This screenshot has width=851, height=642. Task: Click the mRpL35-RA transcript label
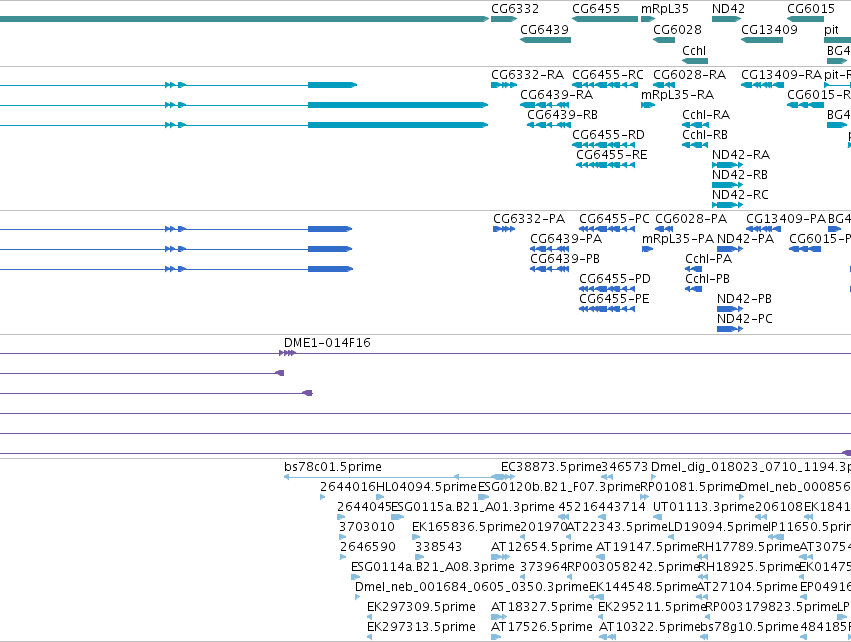pos(677,94)
